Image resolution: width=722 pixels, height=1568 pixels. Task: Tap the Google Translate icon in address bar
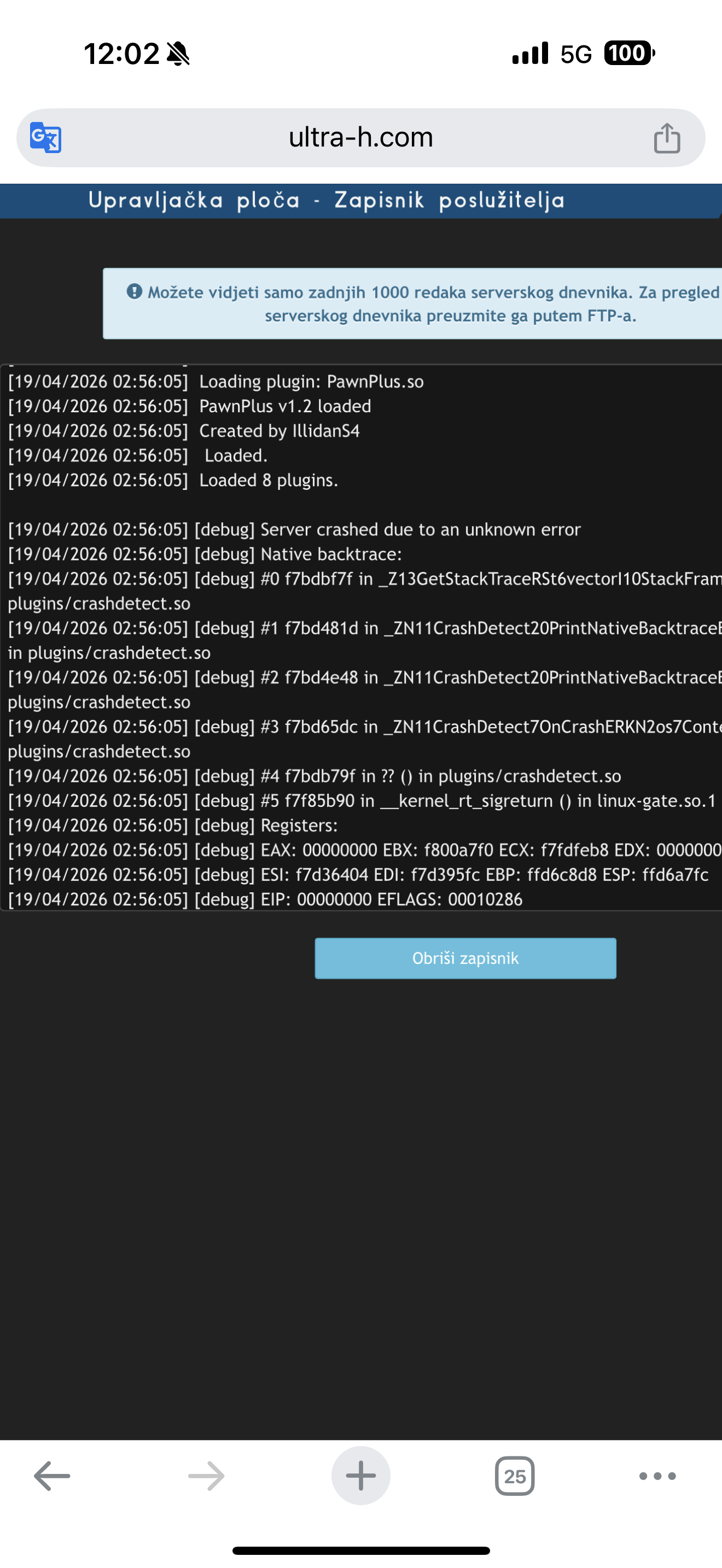tap(45, 138)
